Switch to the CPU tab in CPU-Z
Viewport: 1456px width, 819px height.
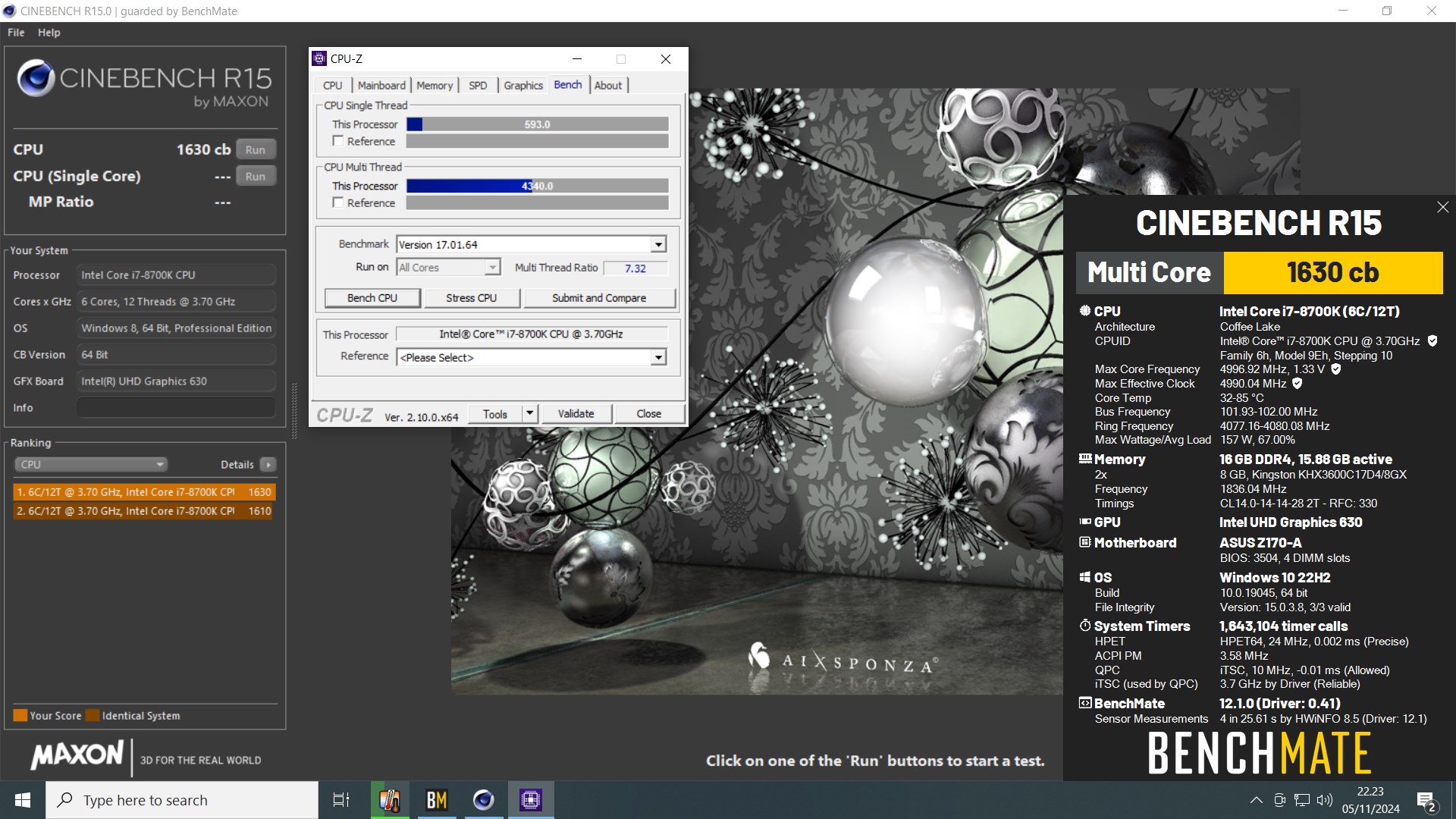pyautogui.click(x=332, y=85)
